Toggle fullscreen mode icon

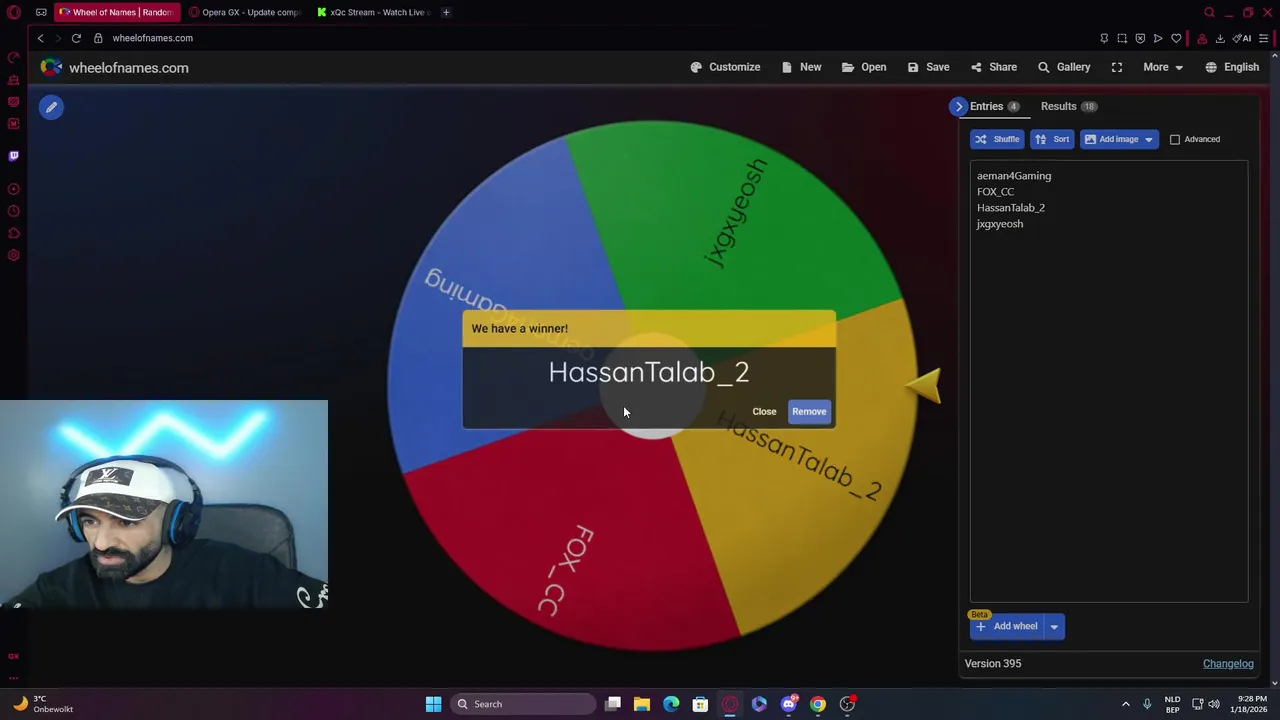pyautogui.click(x=1117, y=67)
